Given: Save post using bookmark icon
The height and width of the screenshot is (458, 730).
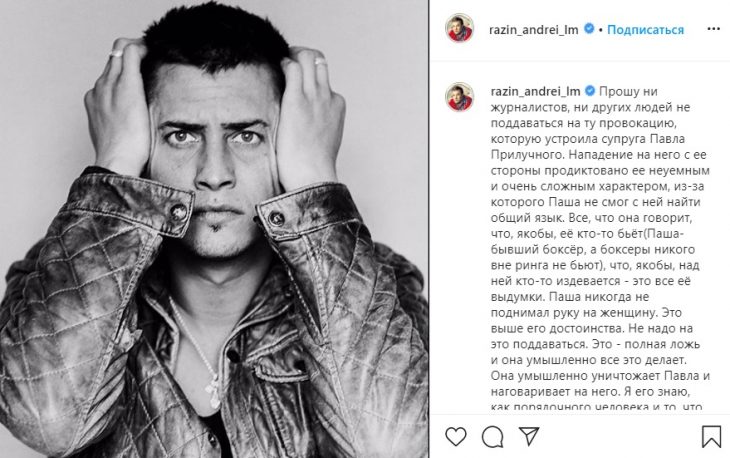Looking at the screenshot, I should (711, 437).
